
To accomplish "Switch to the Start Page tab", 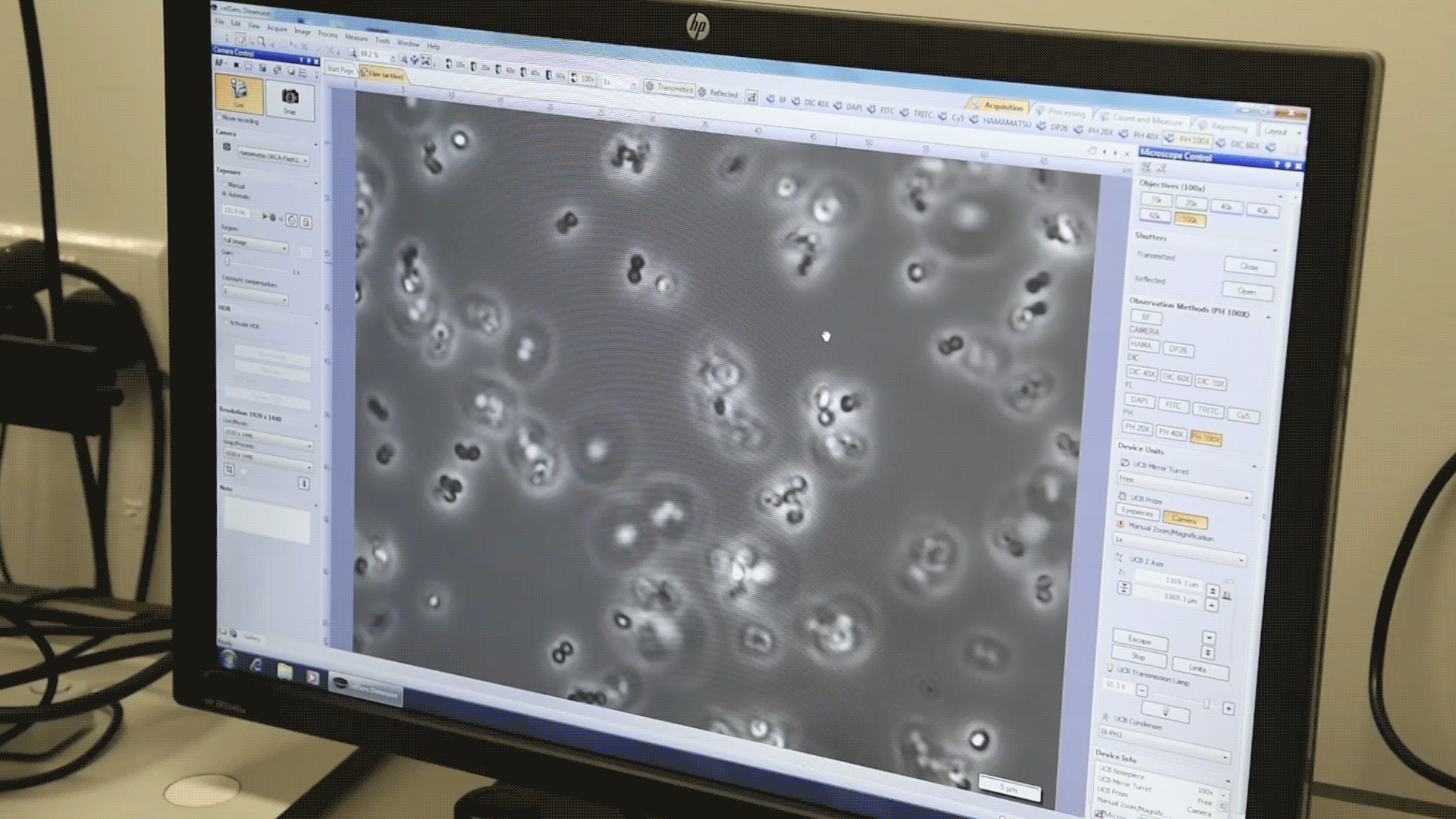I will (340, 69).
